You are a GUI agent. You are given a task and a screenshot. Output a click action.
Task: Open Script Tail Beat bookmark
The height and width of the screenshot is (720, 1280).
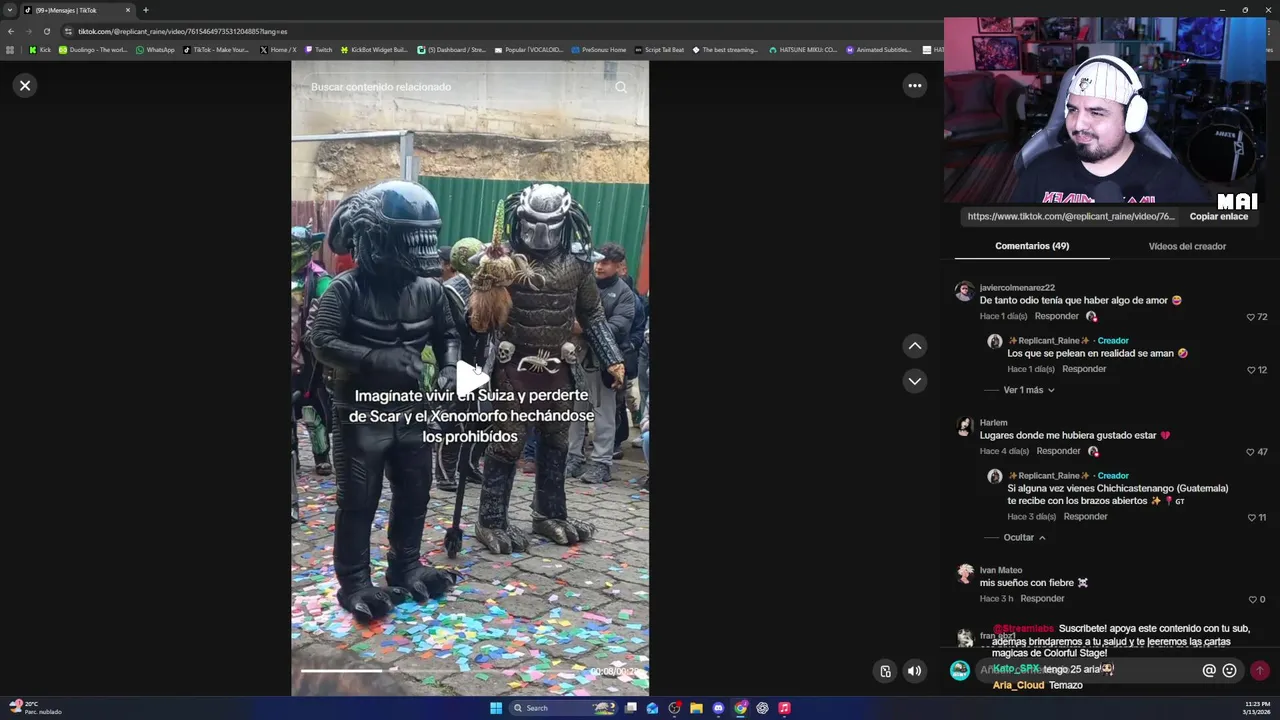point(659,50)
